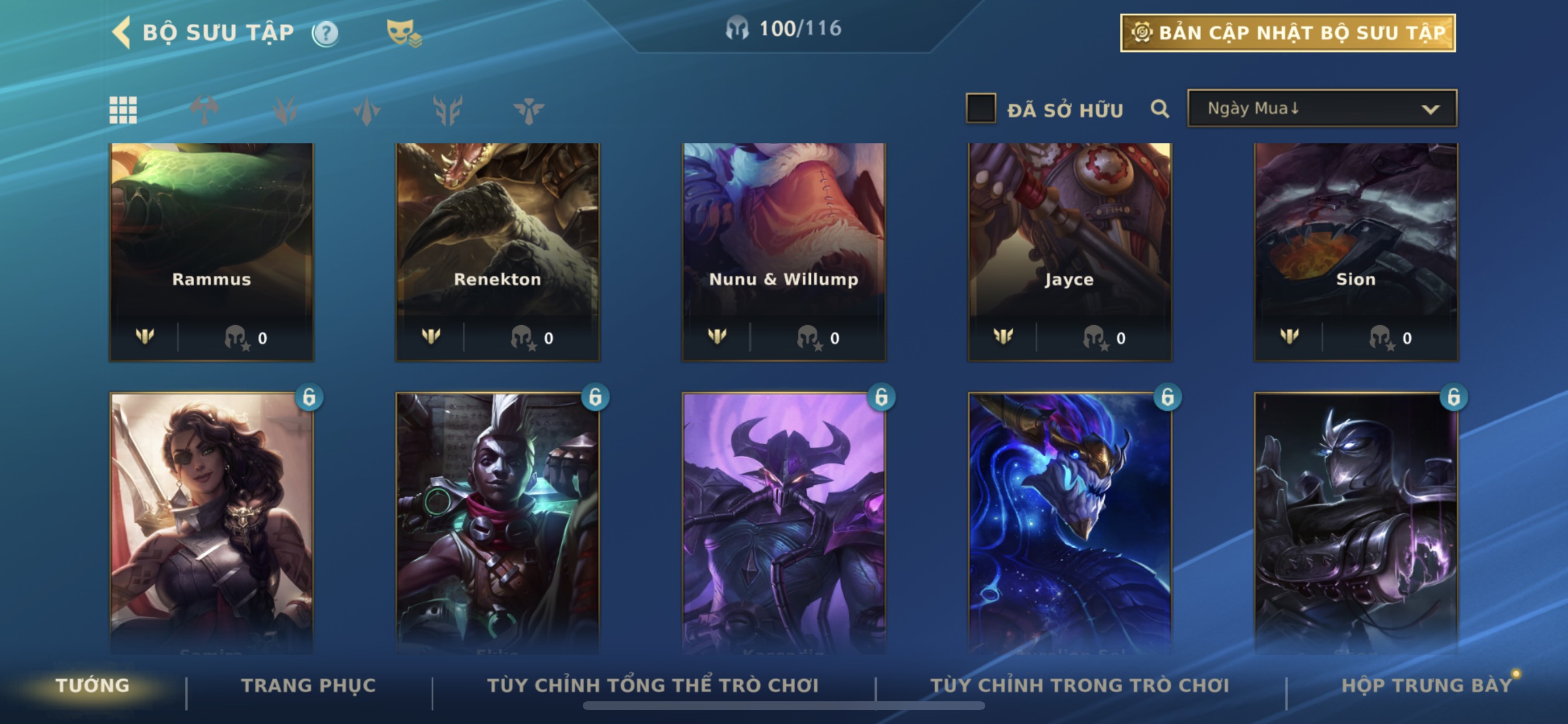This screenshot has height=724, width=1568.
Task: Enable the ĐÃ SỞ HỮU checkbox
Action: (x=981, y=108)
